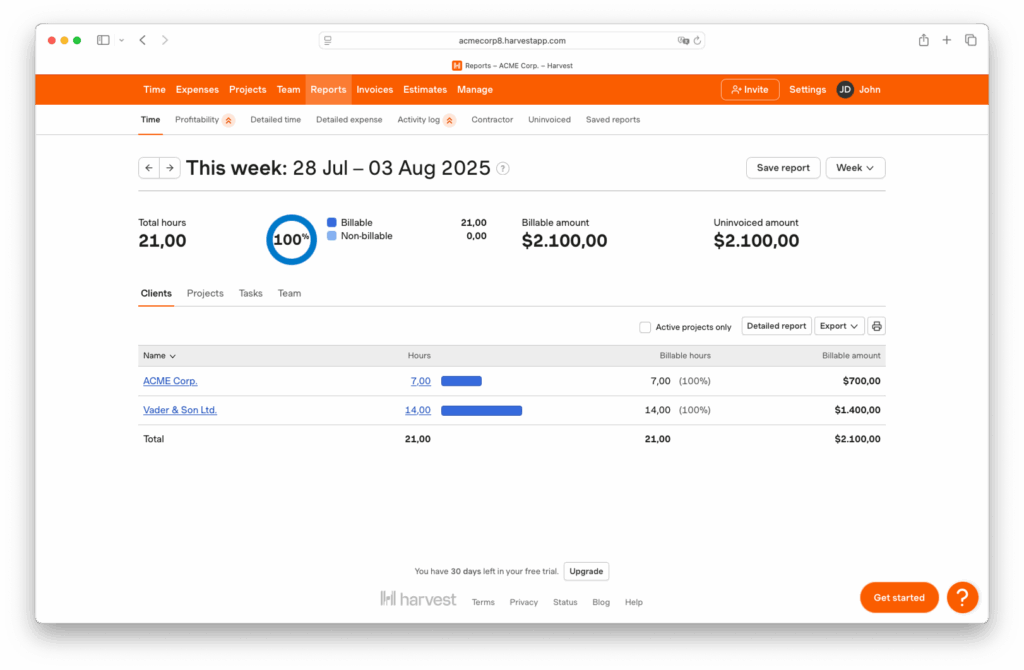Click the 100% billable donut chart
This screenshot has width=1024, height=670.
click(291, 240)
